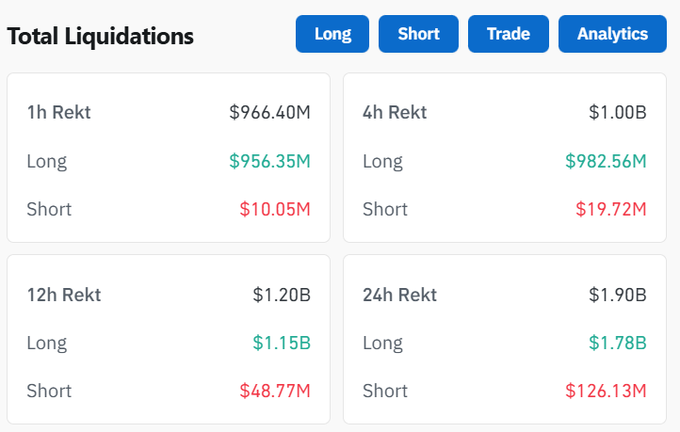Select the $10.05M short value

pyautogui.click(x=275, y=209)
